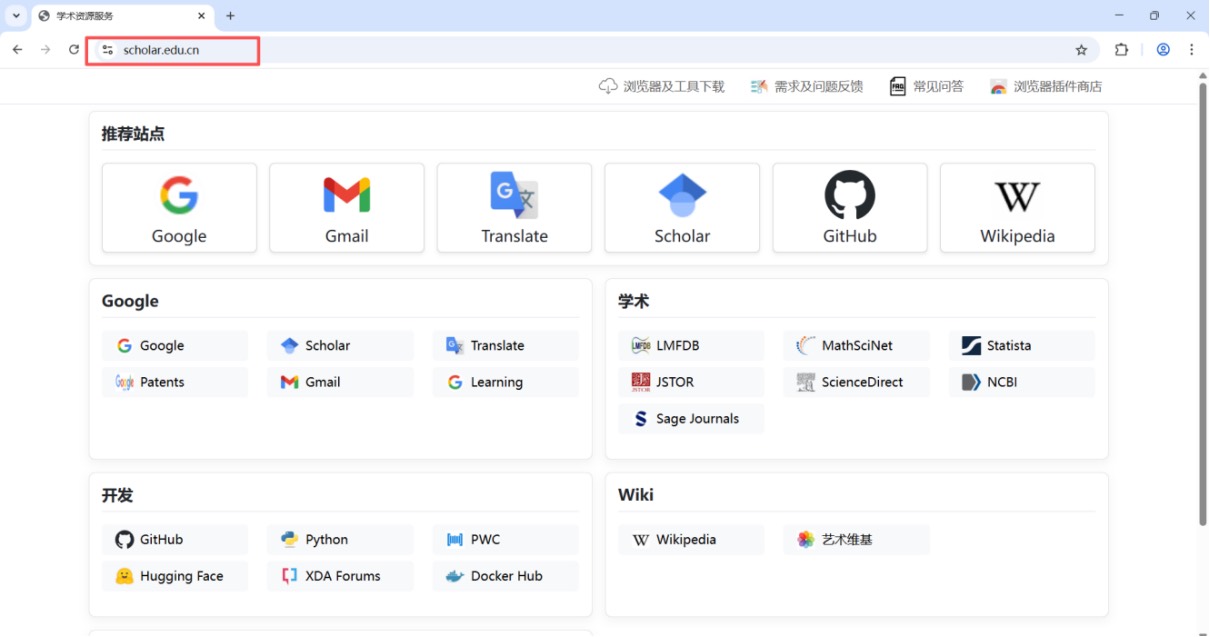Open the PWC link
Viewport: 1210px width, 637px height.
[506, 540]
